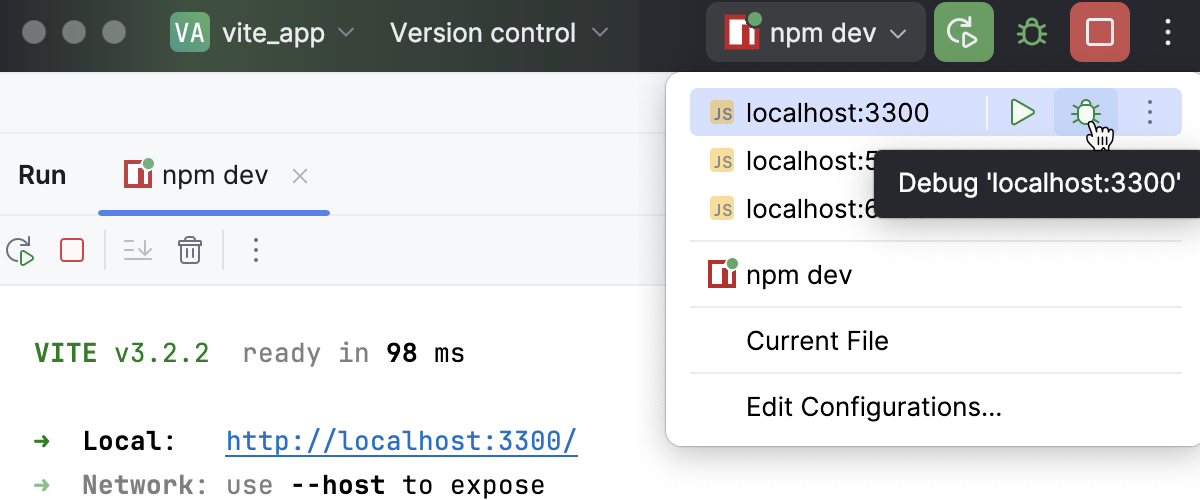Click the debug bug icon in title bar
The width and height of the screenshot is (1200, 500).
[x=1032, y=34]
